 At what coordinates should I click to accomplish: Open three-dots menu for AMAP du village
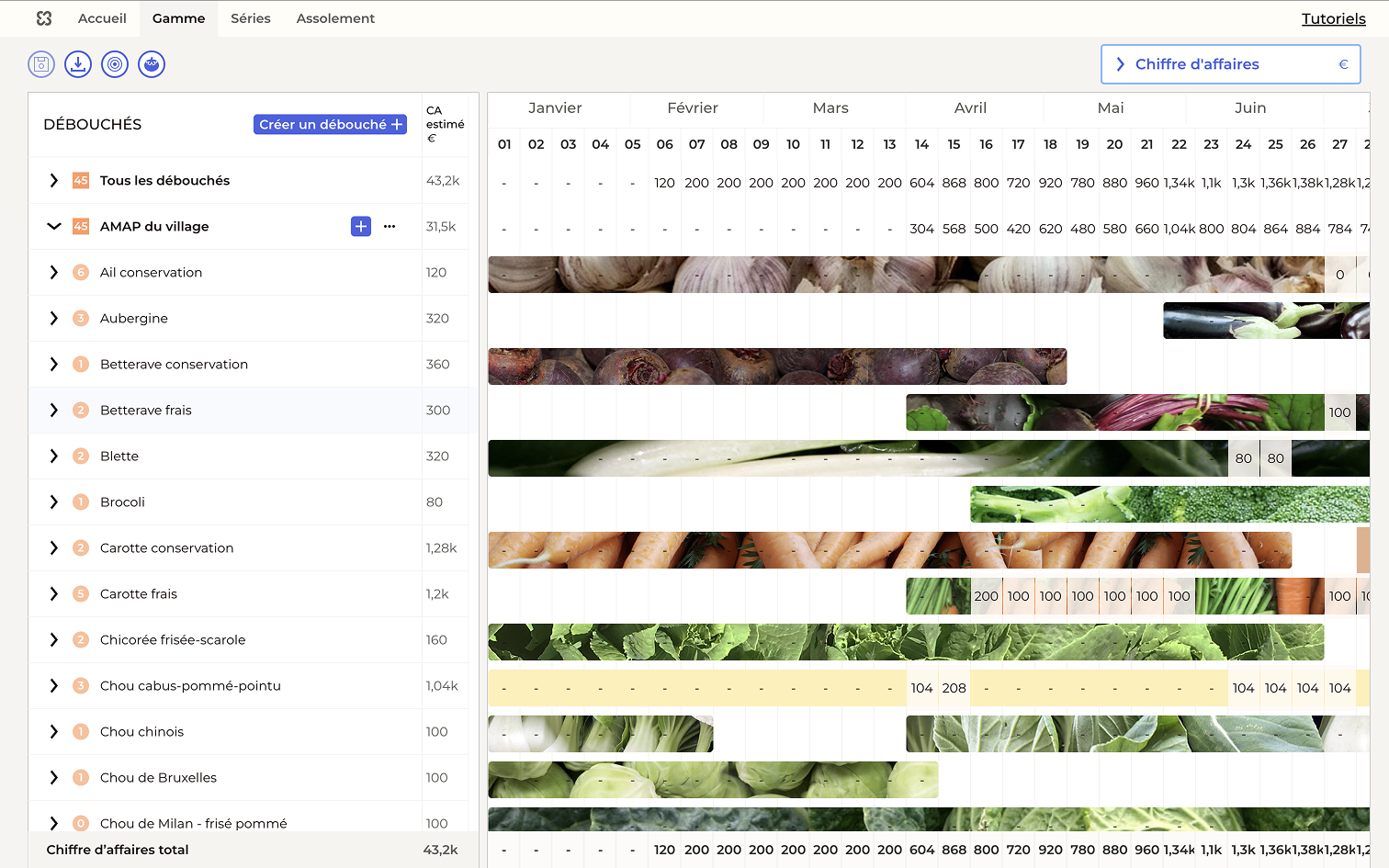click(x=390, y=226)
